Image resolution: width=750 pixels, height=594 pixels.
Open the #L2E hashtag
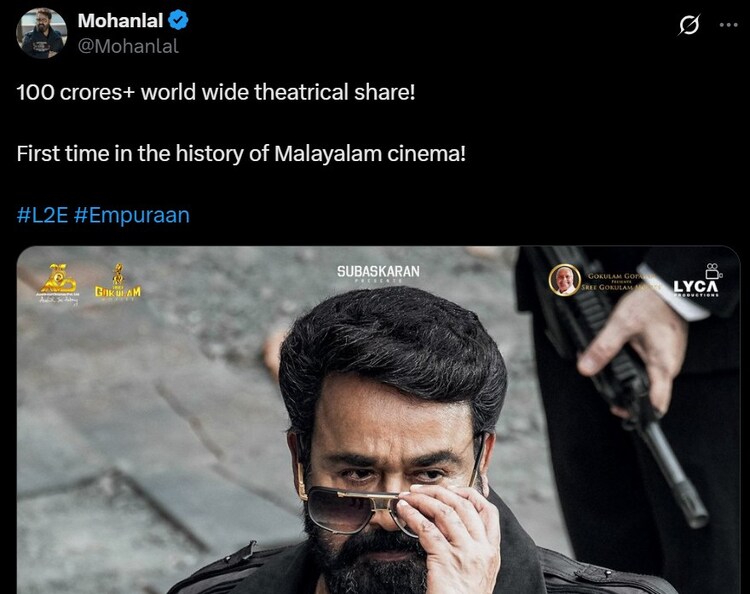pos(42,215)
